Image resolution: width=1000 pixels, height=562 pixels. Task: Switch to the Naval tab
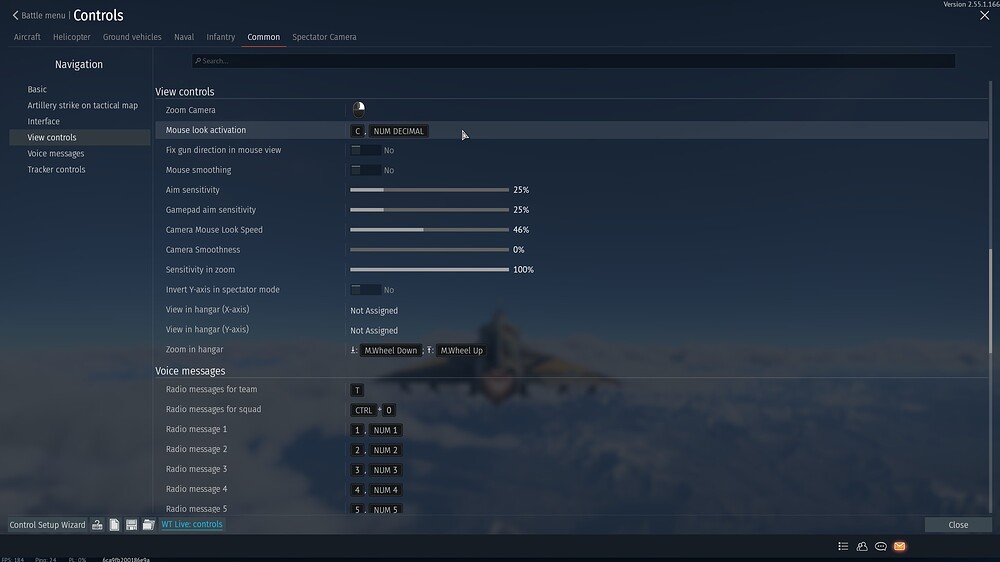pyautogui.click(x=184, y=37)
